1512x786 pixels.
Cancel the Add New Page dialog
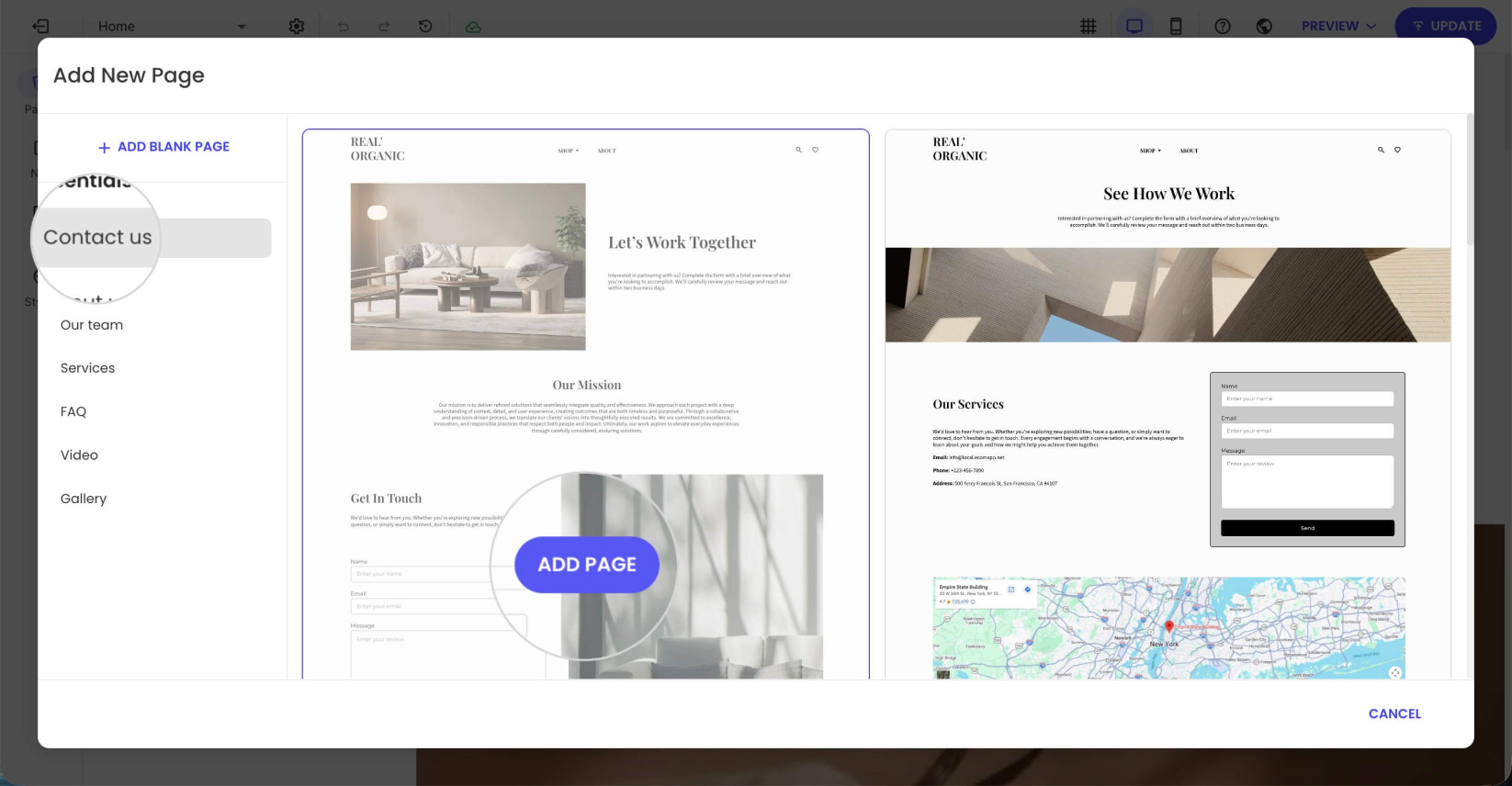(1394, 713)
